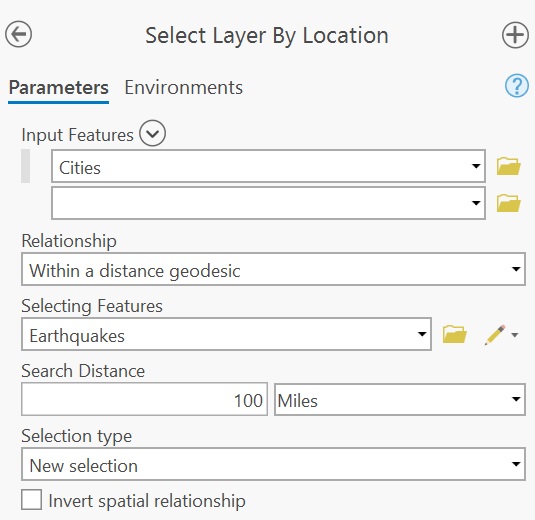This screenshot has width=535, height=520.
Task: Click the Search Distance label
Action: pyautogui.click(x=83, y=371)
